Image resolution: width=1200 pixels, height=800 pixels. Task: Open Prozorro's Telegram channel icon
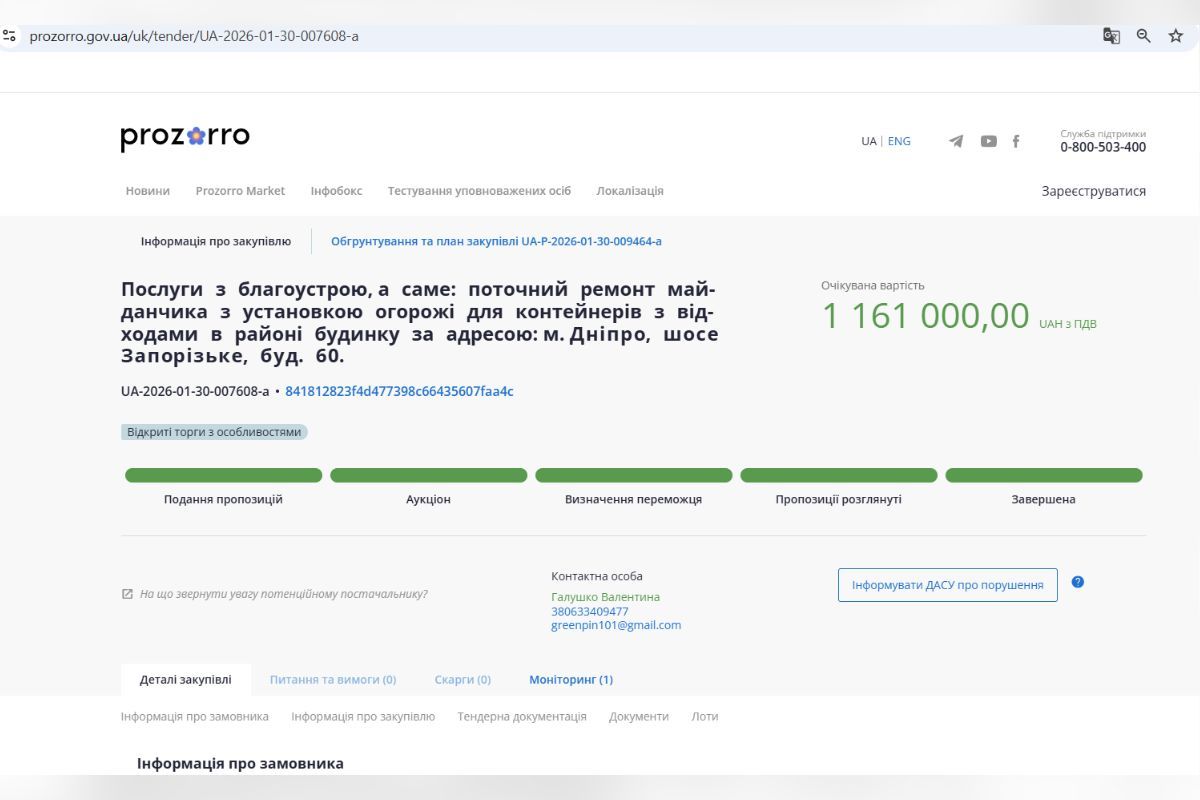955,141
